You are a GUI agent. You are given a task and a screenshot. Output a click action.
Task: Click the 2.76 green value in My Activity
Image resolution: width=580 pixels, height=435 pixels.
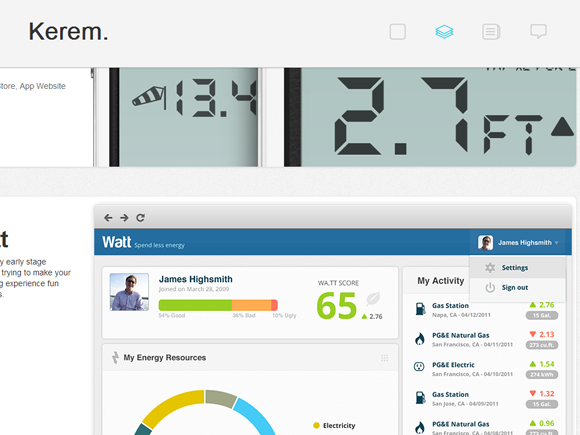(x=547, y=305)
